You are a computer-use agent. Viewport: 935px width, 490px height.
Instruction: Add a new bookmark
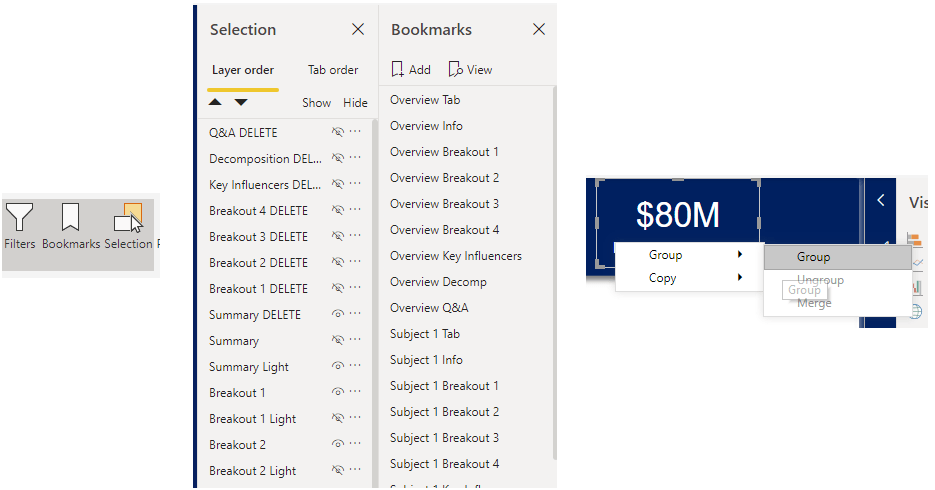[x=411, y=70]
